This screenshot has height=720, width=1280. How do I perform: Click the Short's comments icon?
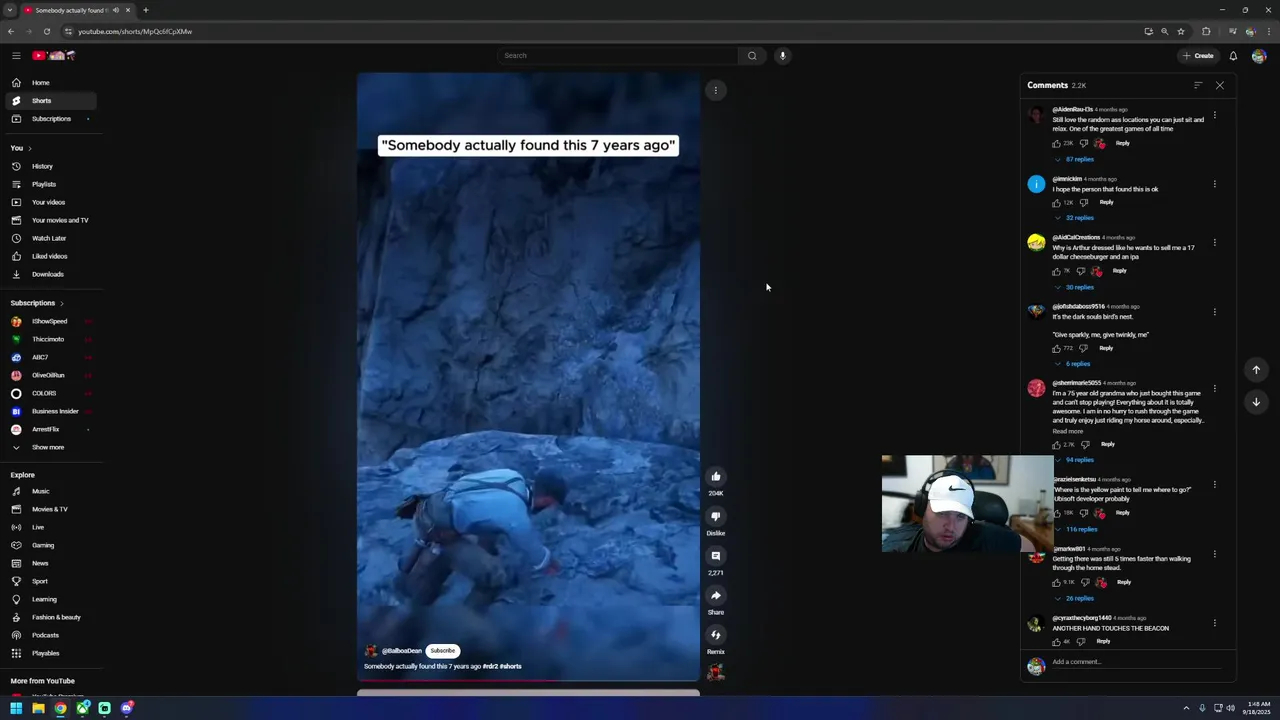(x=716, y=556)
